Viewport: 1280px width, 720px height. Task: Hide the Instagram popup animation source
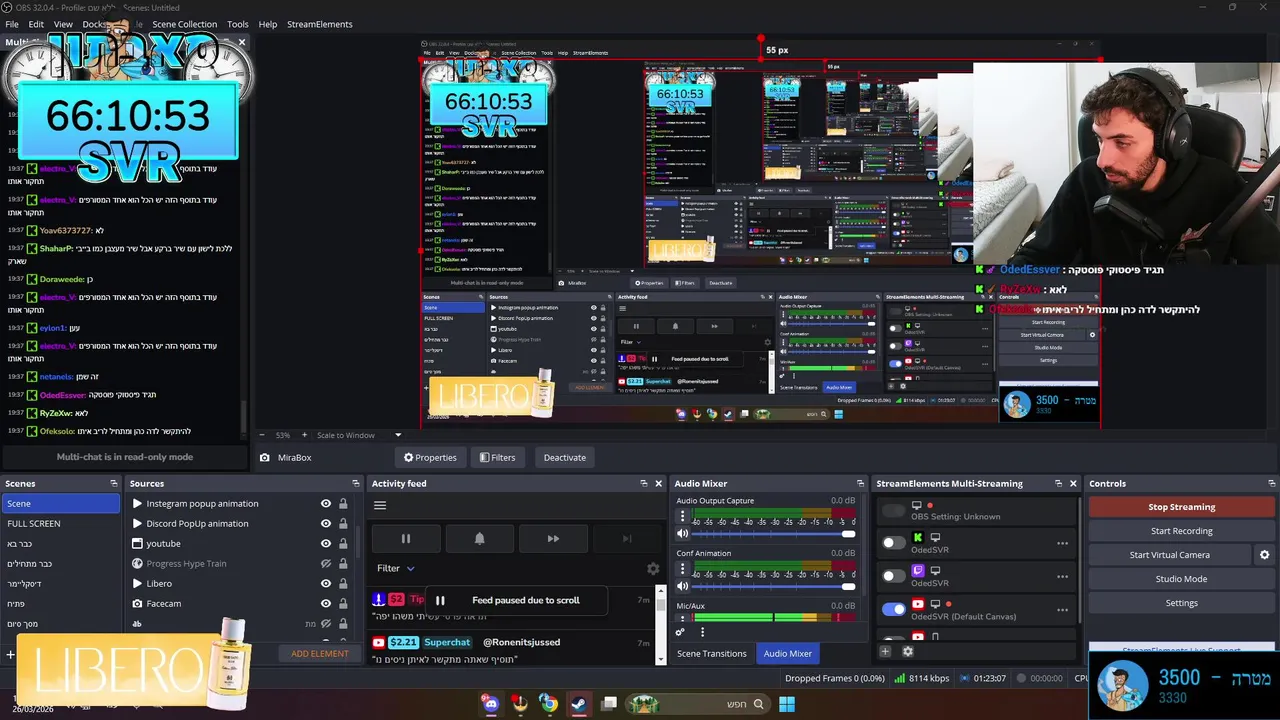click(326, 504)
